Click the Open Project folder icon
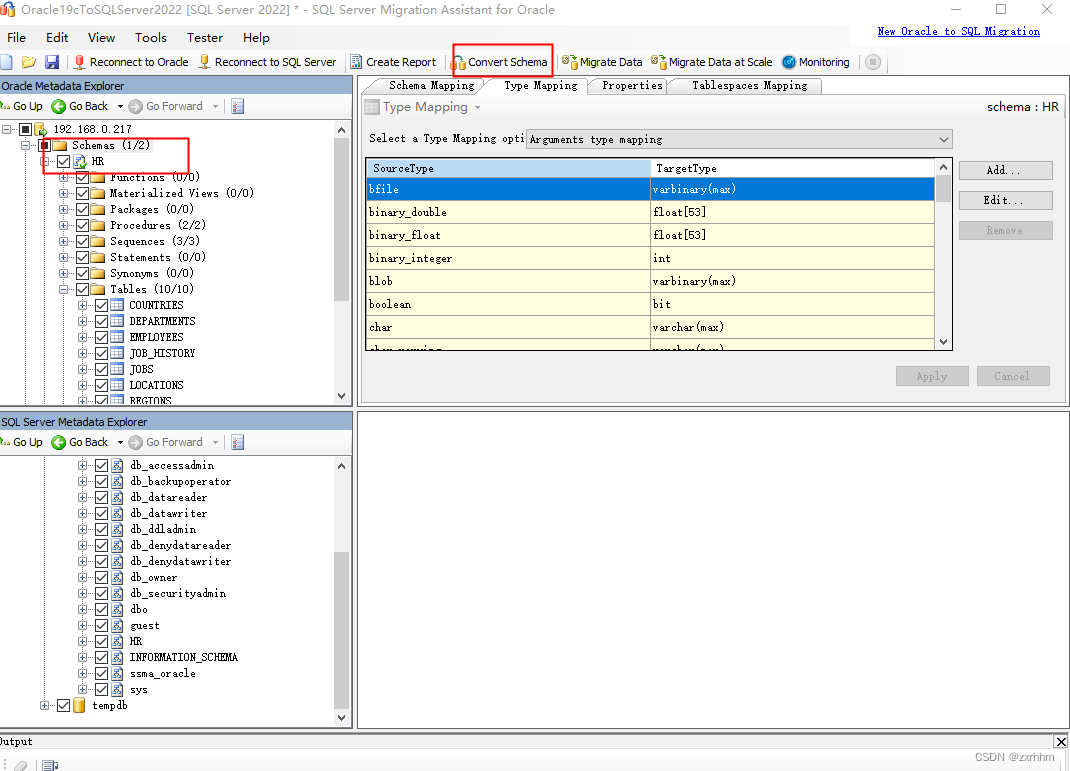 coord(29,62)
